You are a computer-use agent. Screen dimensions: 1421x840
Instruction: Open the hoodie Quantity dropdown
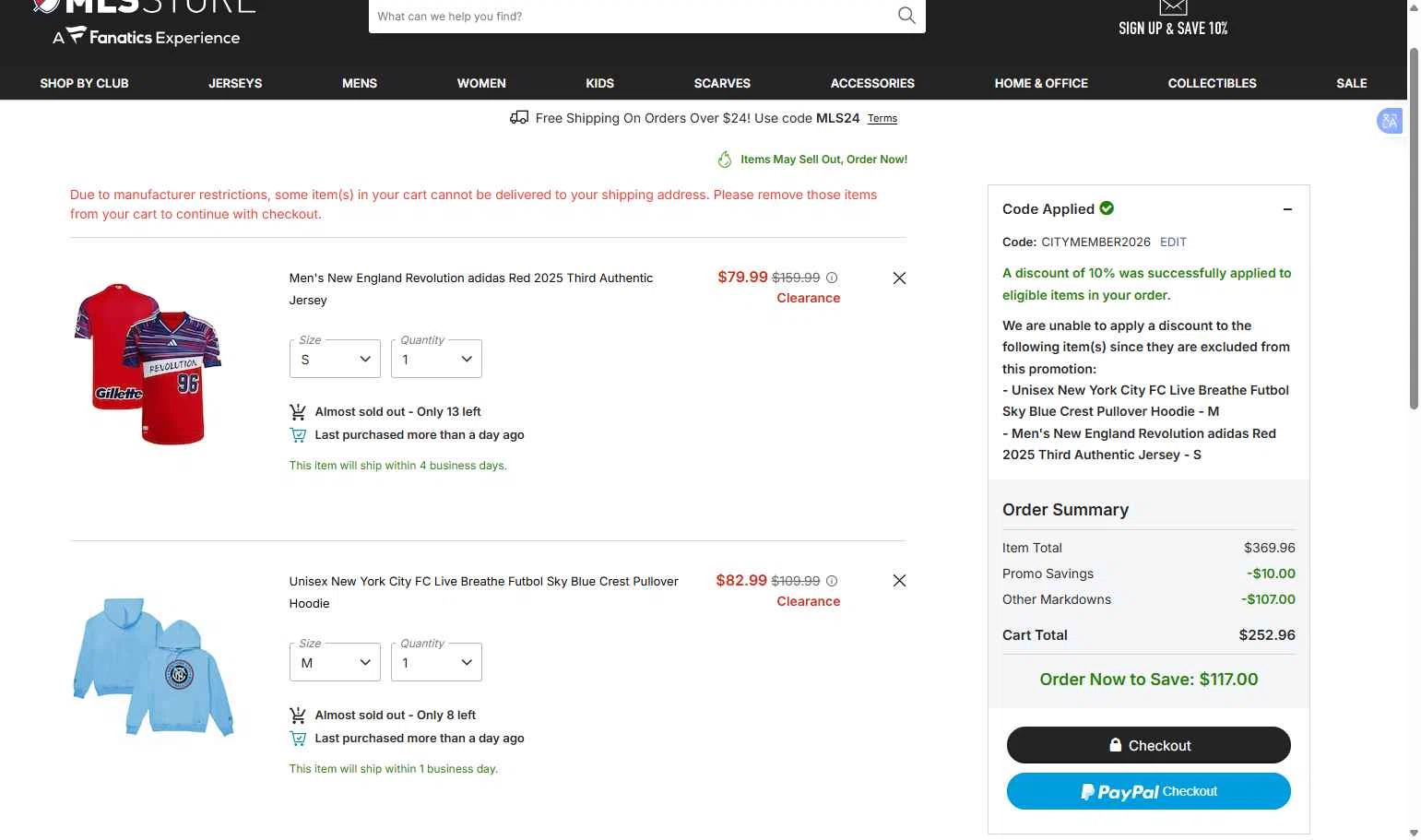click(x=436, y=662)
